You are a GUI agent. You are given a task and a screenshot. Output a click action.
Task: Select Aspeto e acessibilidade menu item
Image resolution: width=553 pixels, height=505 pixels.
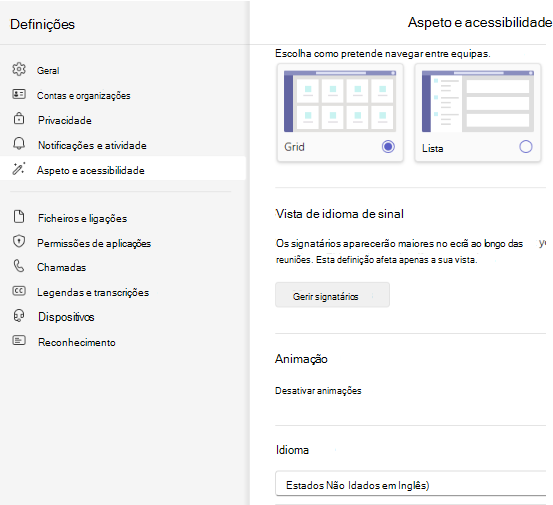tap(123, 168)
